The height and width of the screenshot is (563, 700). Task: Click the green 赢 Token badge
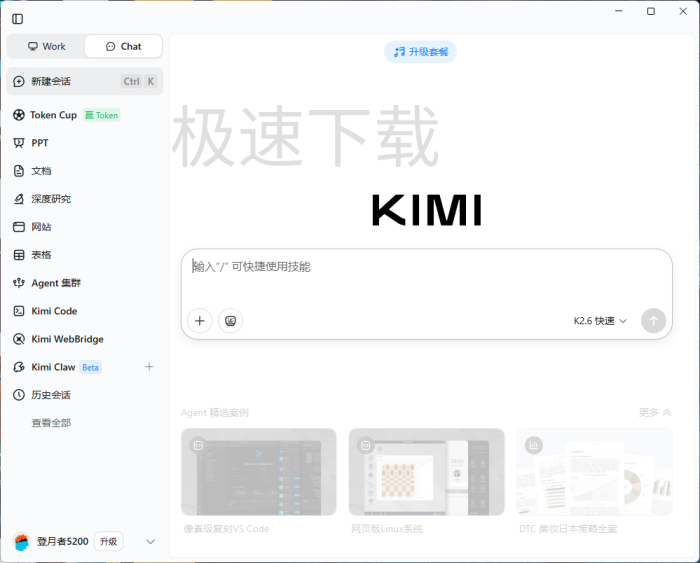pos(102,115)
